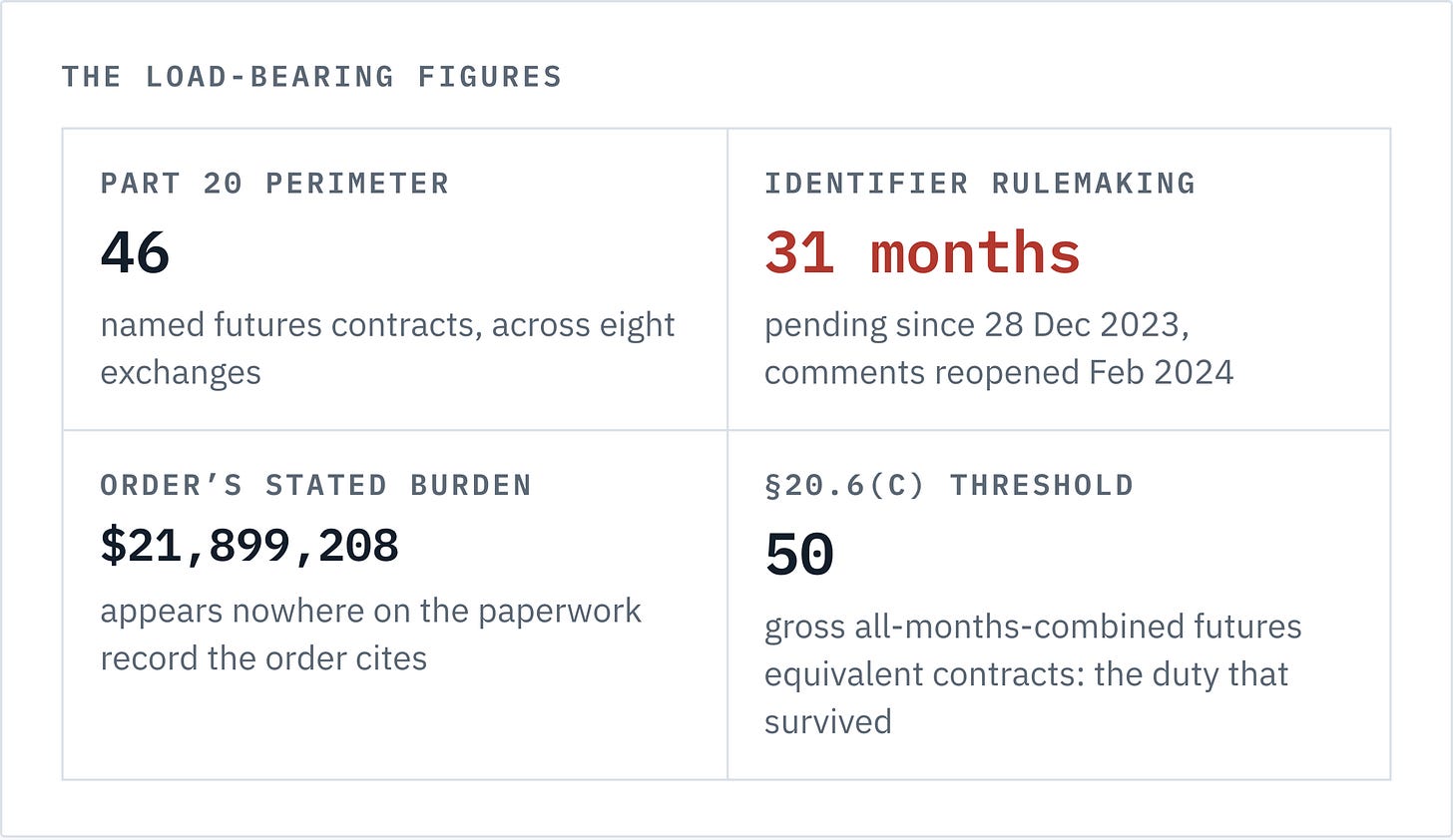This screenshot has width=1453, height=840.
Task: Click 'appears nowhere on the paperwork' text
Action: pos(370,611)
